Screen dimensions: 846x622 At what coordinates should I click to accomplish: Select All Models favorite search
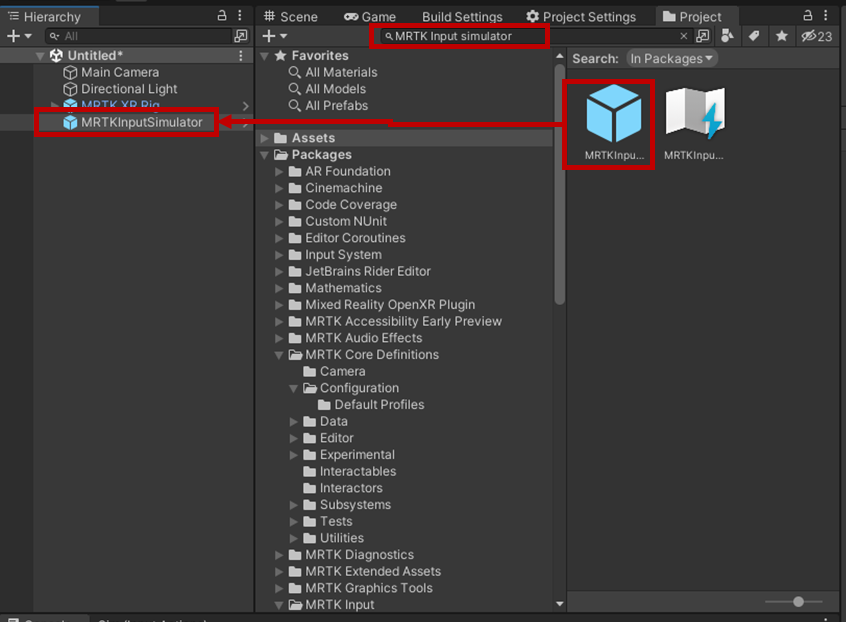coord(327,89)
